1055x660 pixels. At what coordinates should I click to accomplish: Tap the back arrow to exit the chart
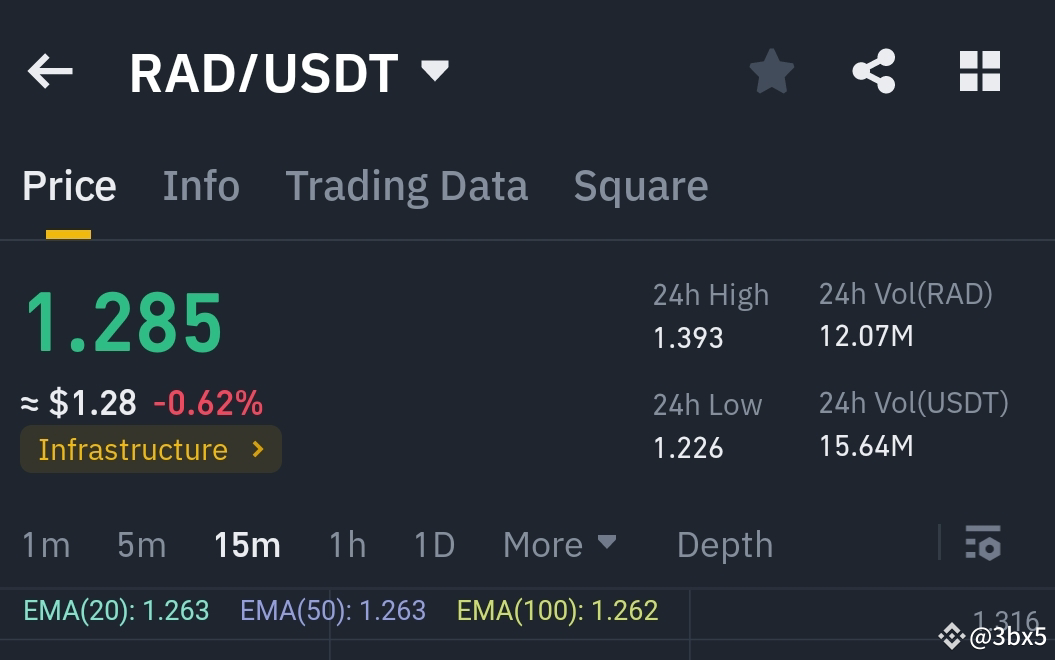[x=50, y=70]
